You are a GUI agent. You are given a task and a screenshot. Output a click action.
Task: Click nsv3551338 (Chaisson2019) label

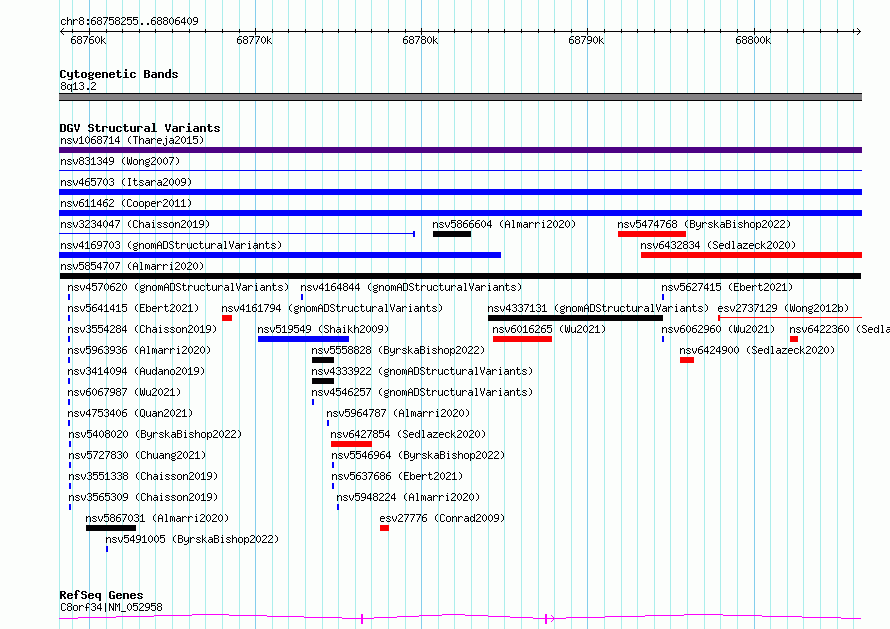pyautogui.click(x=143, y=476)
